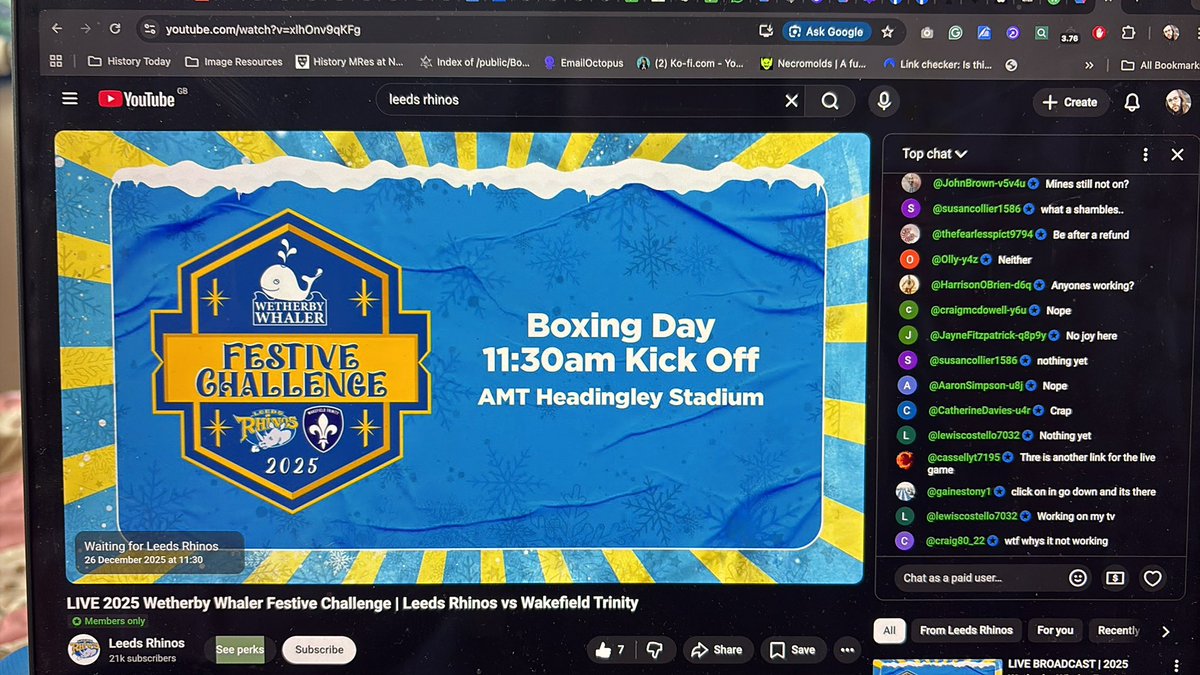
Task: Dislike the video with thumbs down
Action: pos(655,650)
